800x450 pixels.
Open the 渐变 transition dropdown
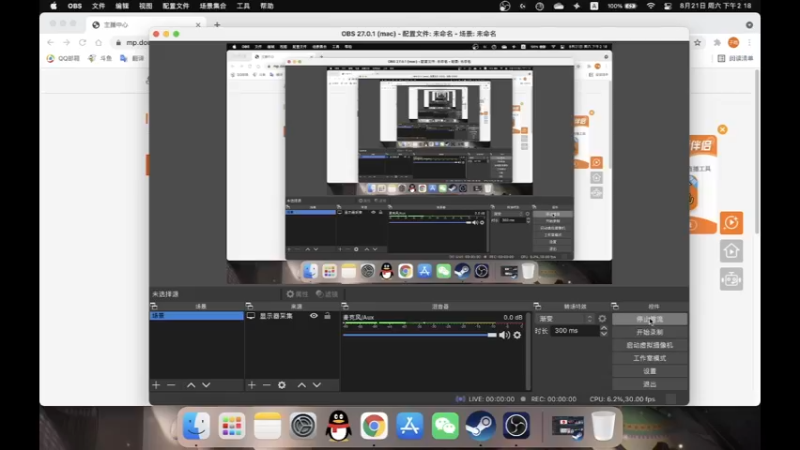[565, 318]
